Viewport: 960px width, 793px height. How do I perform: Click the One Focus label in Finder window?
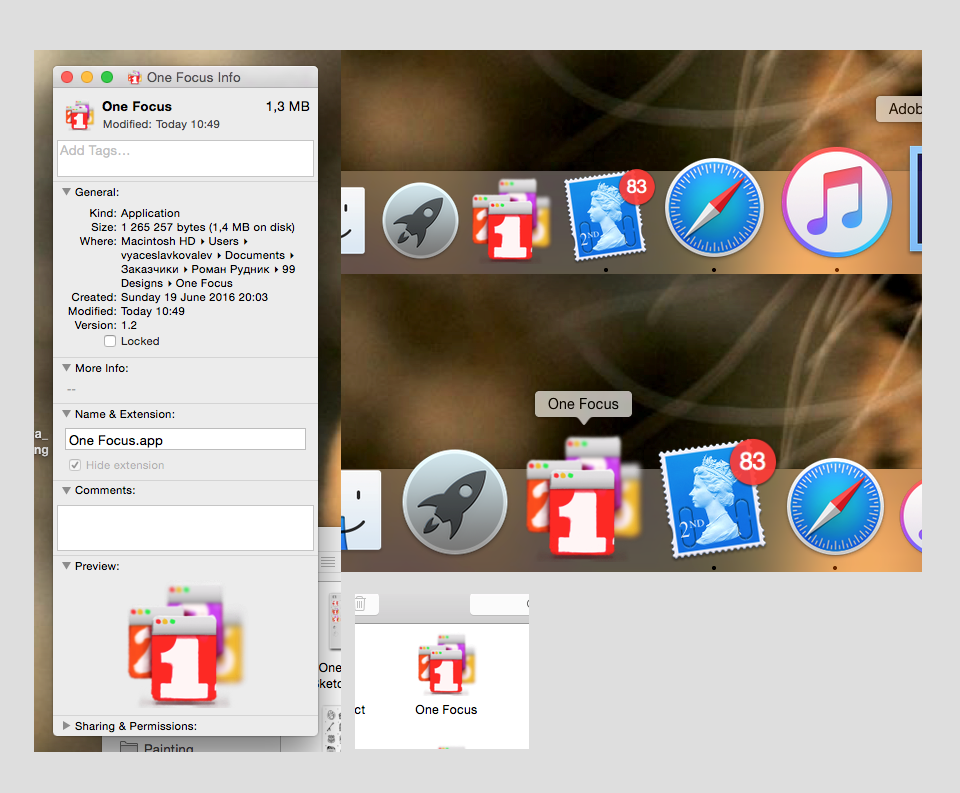[x=446, y=710]
